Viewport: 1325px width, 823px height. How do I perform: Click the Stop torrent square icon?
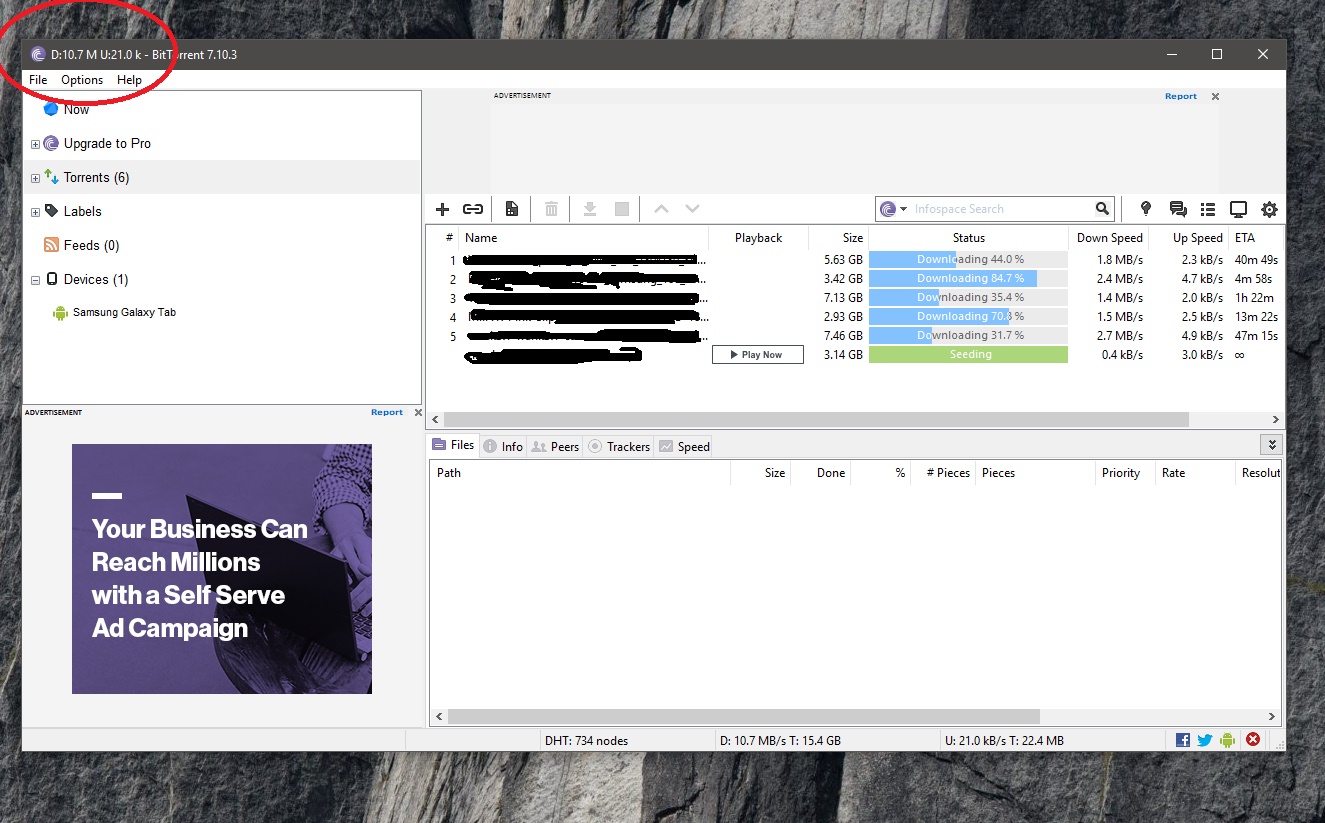point(622,209)
